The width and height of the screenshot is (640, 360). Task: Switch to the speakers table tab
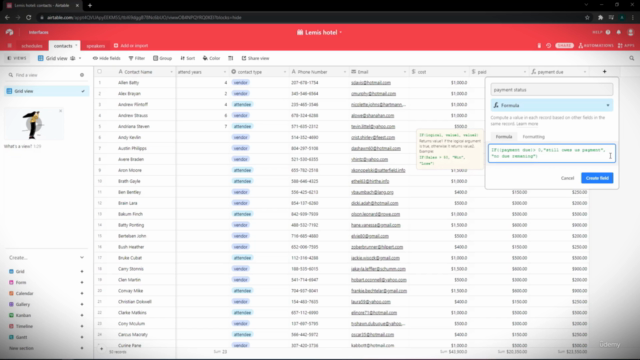coord(96,46)
